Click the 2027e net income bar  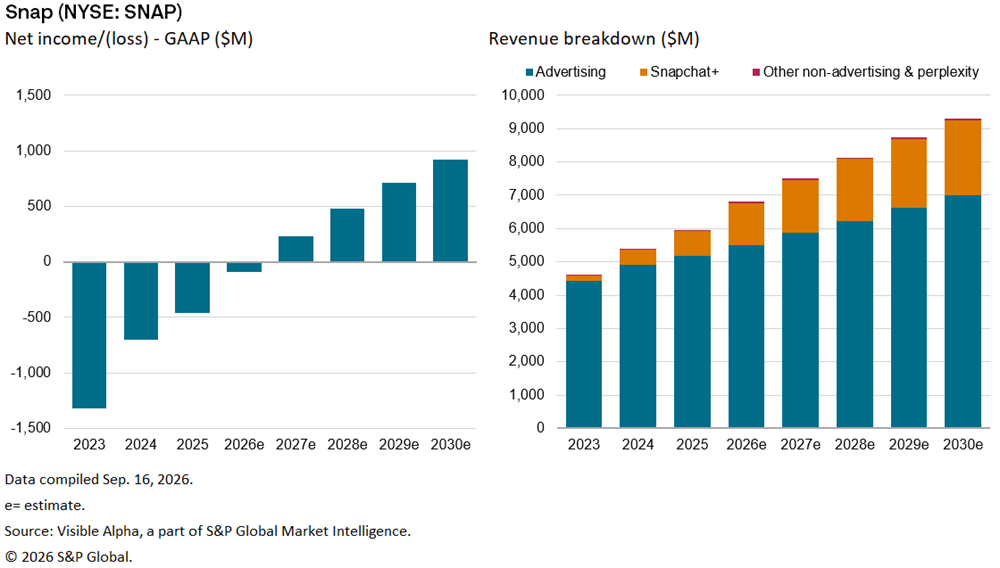tap(296, 249)
